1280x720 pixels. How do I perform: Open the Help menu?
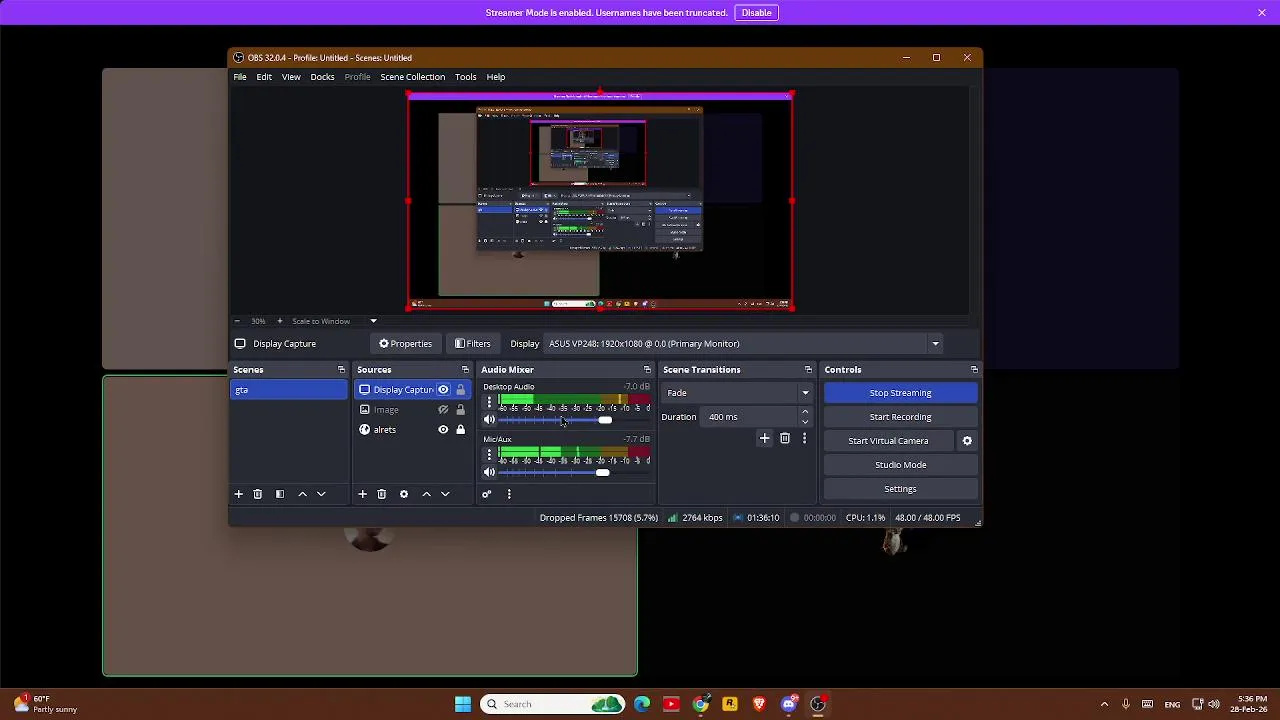click(496, 77)
